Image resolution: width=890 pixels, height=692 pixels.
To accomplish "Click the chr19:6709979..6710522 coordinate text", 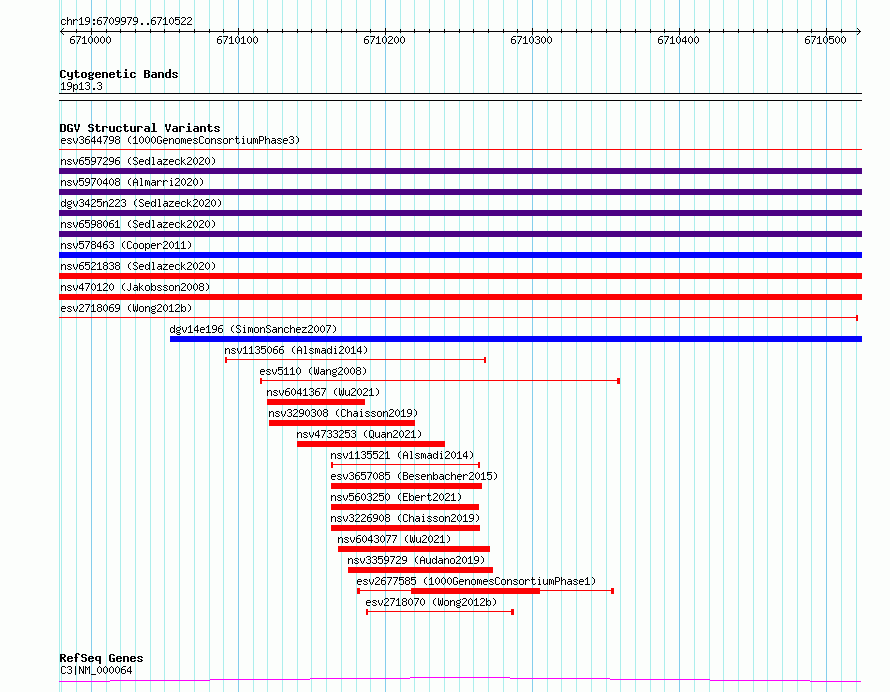I will coord(126,22).
